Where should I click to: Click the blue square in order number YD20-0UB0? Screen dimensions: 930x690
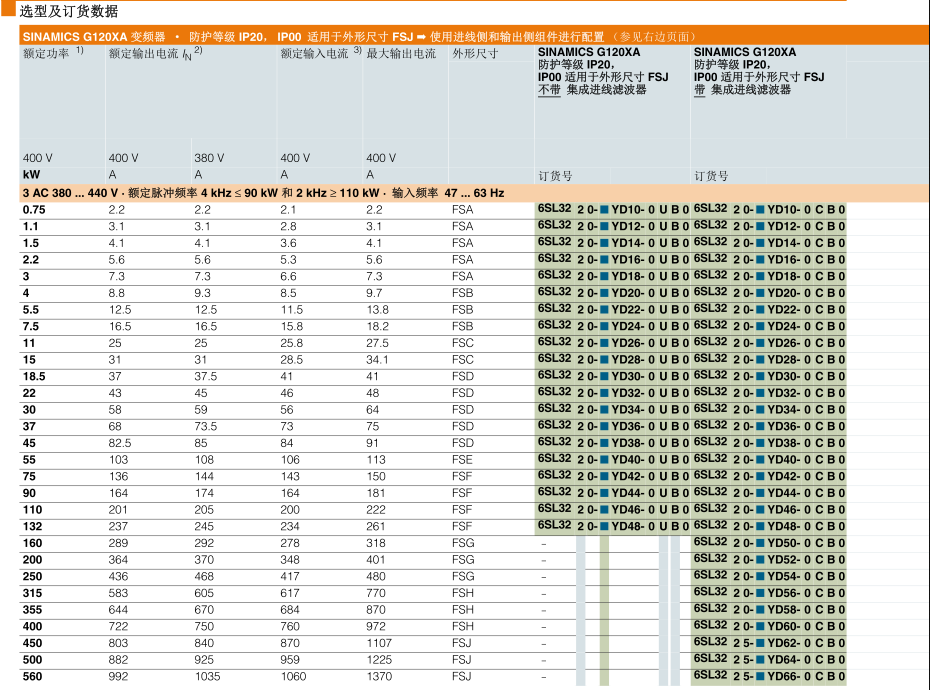click(604, 293)
